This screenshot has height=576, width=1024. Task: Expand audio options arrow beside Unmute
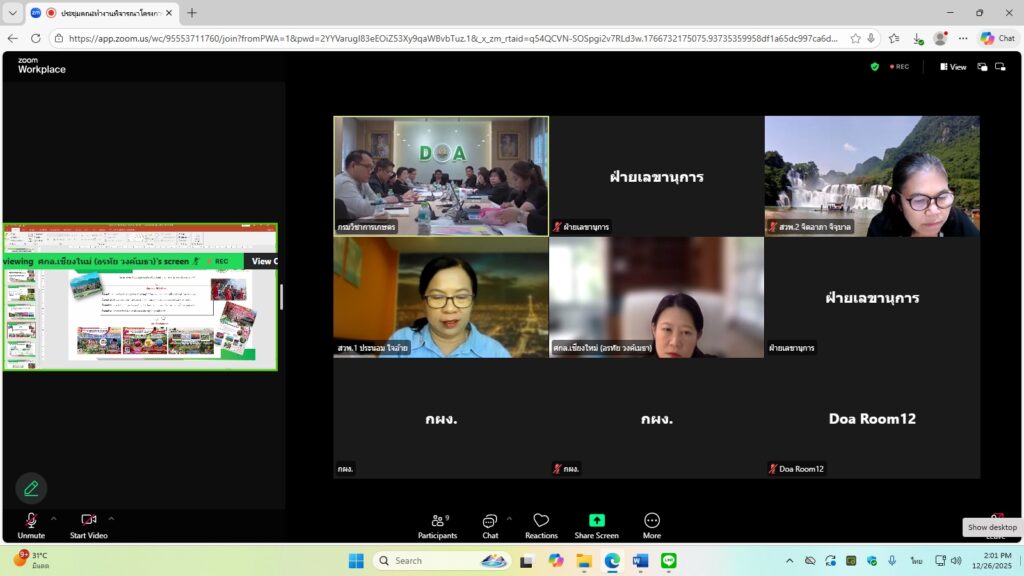click(54, 518)
